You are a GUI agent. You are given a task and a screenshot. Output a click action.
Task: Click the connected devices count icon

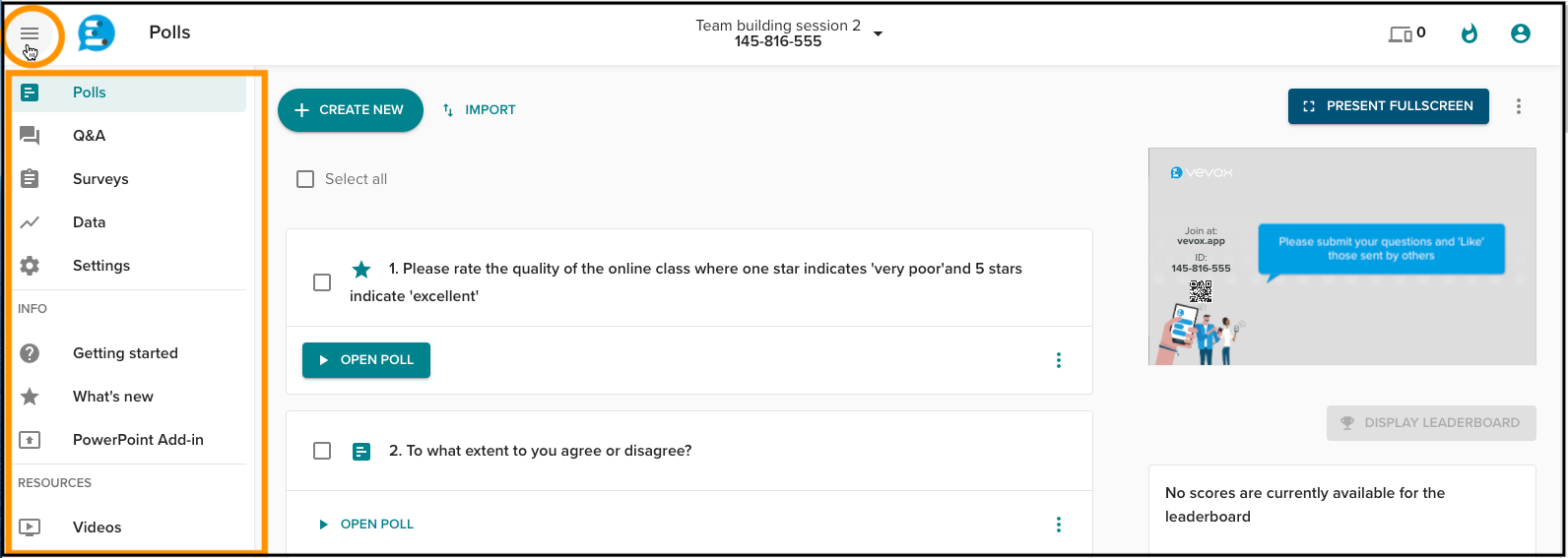(1406, 33)
